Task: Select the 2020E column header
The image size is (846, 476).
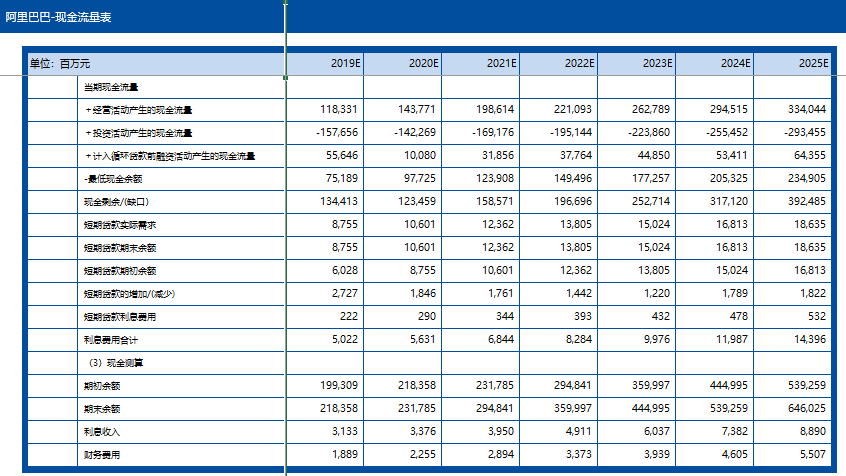Action: coord(402,64)
